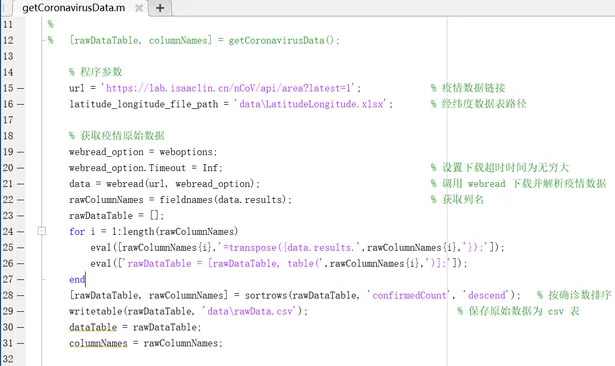The width and height of the screenshot is (615, 366).
Task: Collapse the for loop code fold
Action: click(42, 231)
